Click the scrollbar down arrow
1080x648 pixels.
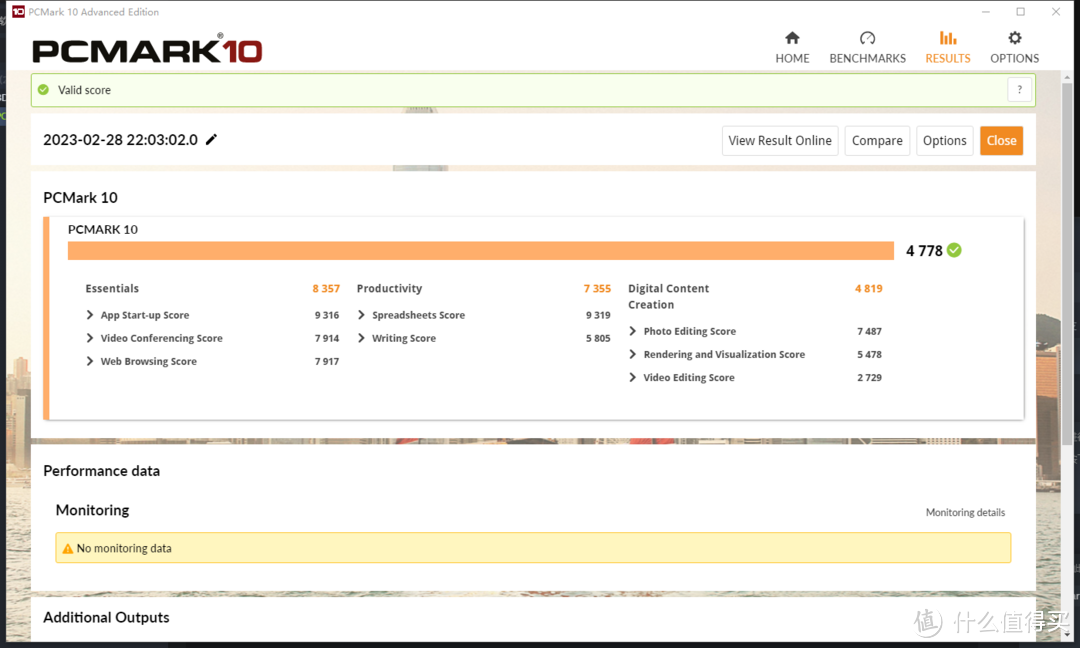tap(1068, 635)
